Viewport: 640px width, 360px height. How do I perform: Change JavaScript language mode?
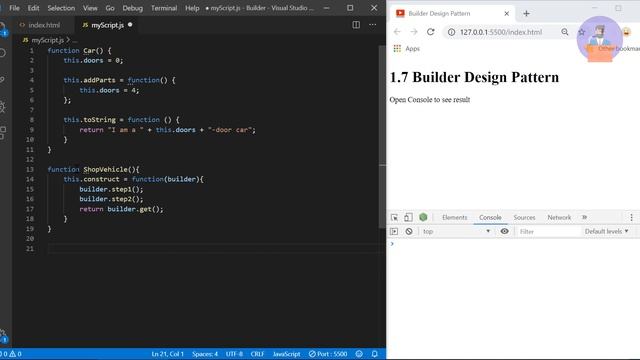[287, 354]
